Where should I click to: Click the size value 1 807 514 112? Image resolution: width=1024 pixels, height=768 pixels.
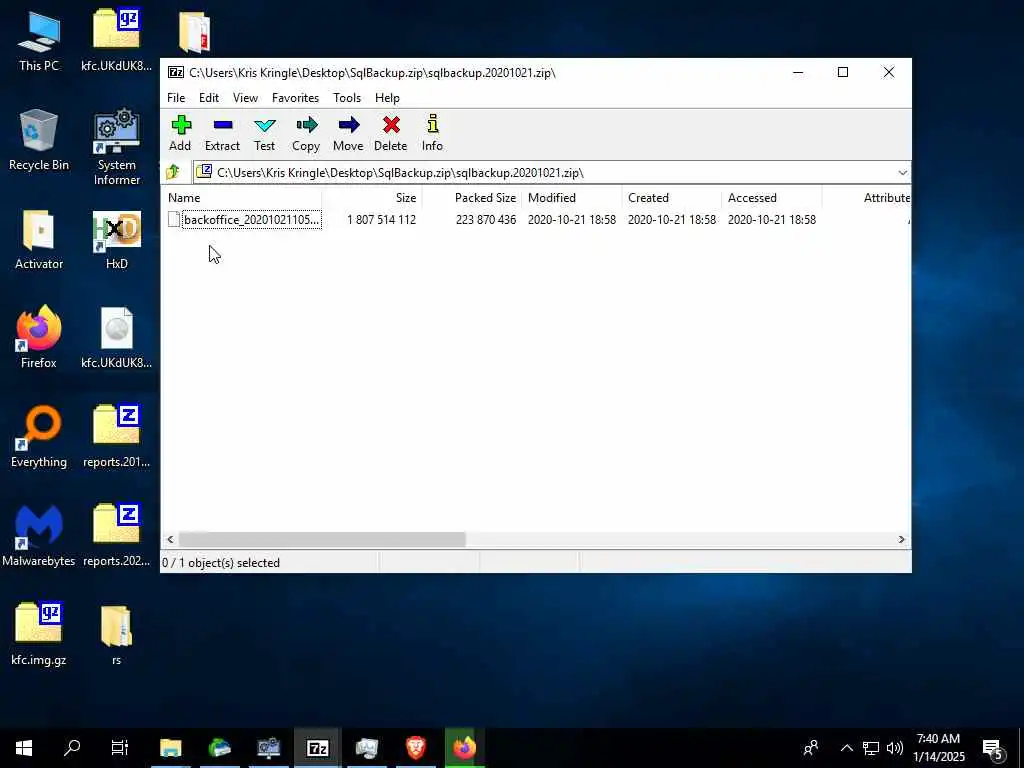click(x=381, y=220)
